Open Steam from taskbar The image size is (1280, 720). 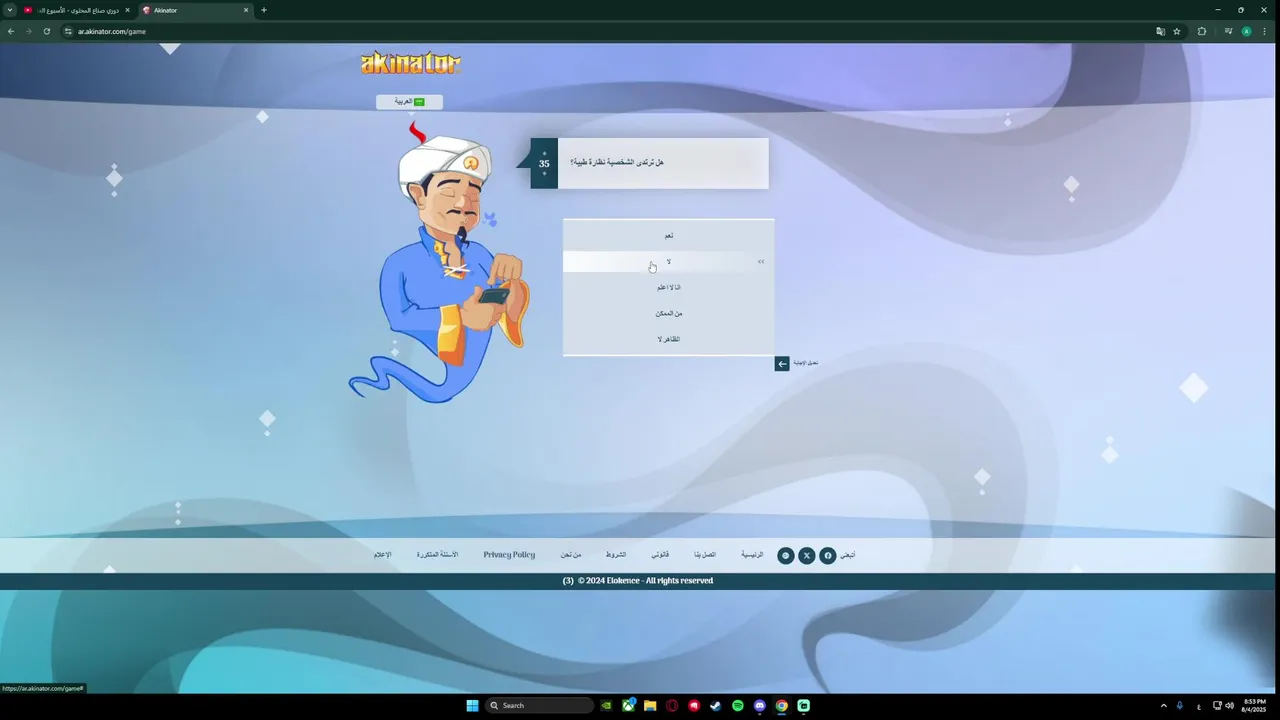point(716,705)
